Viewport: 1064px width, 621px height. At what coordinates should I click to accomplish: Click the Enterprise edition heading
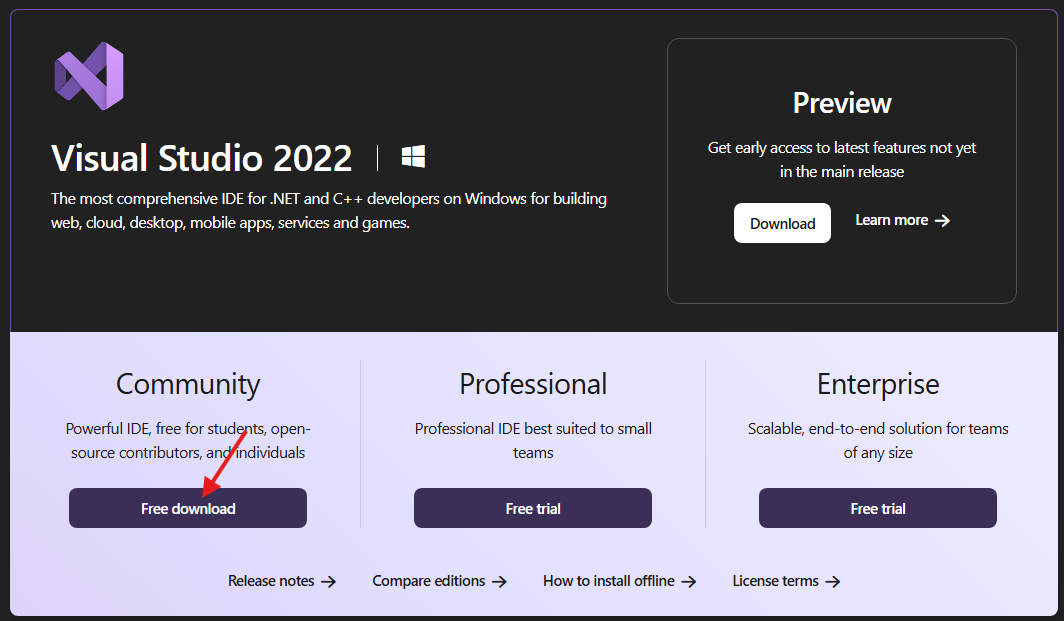[878, 384]
